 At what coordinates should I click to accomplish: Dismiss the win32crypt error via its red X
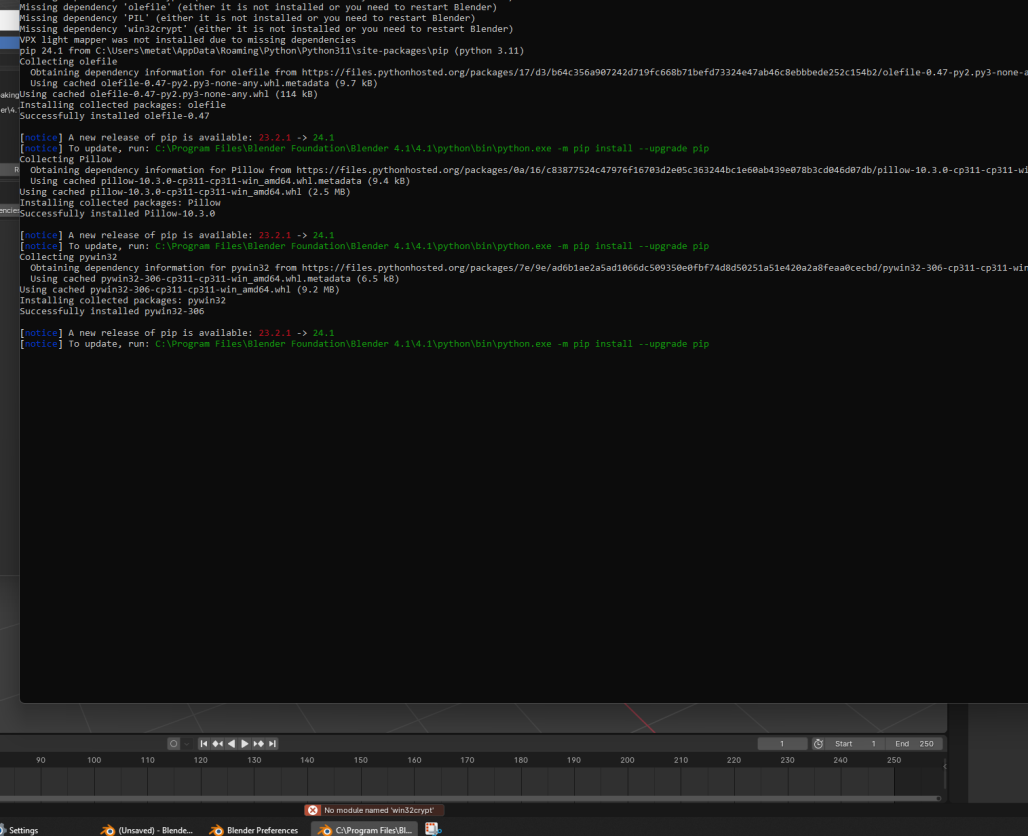click(314, 810)
